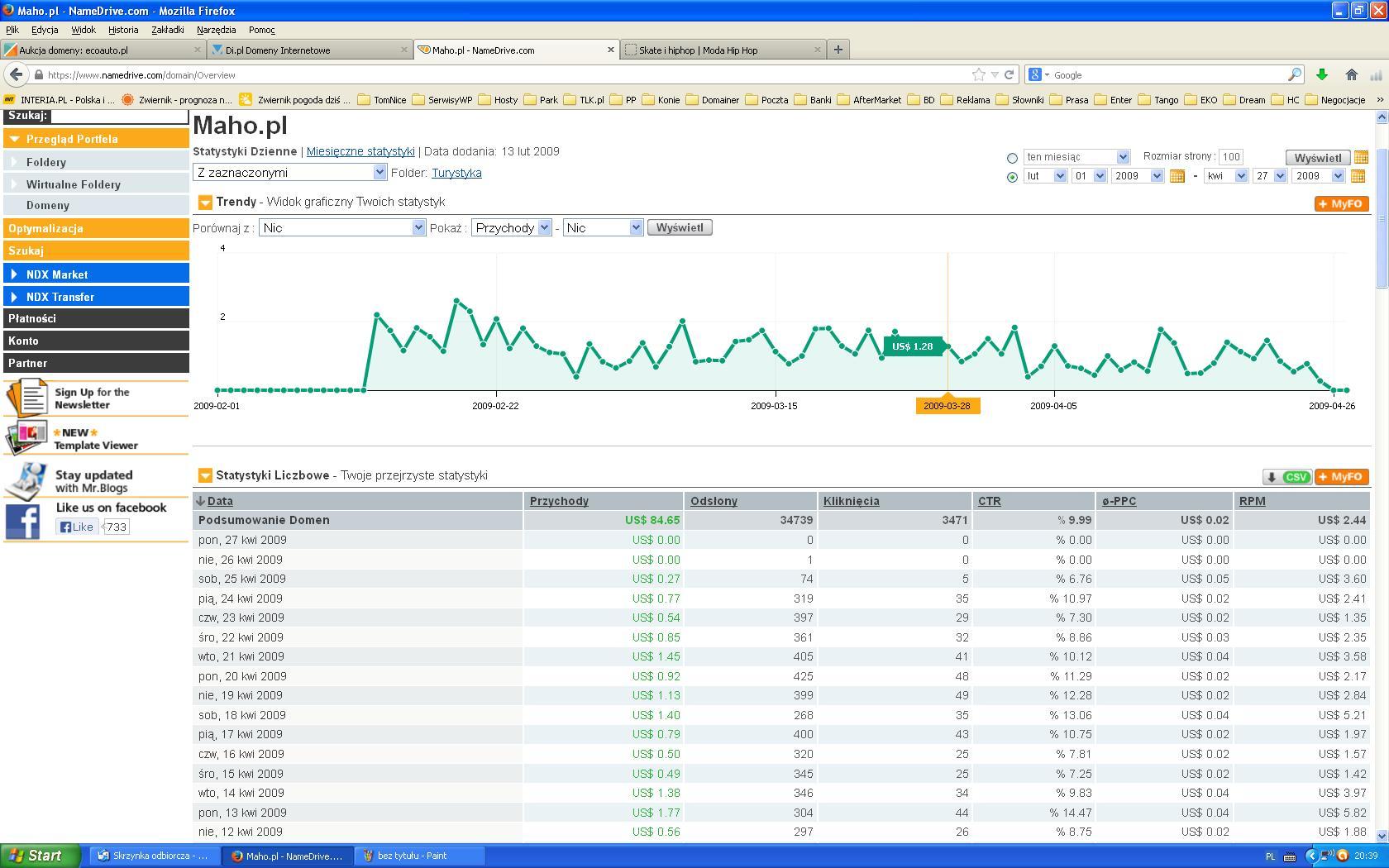Switch to Skrzynka odbiorcza taskbar item
1389x868 pixels.
point(154,856)
